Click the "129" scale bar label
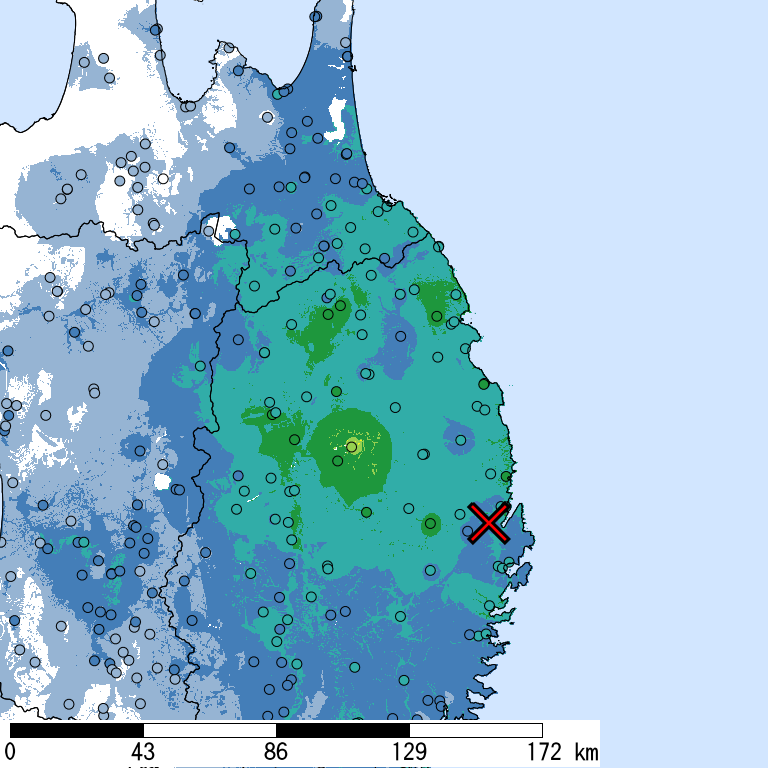The image size is (768, 768). point(409,751)
